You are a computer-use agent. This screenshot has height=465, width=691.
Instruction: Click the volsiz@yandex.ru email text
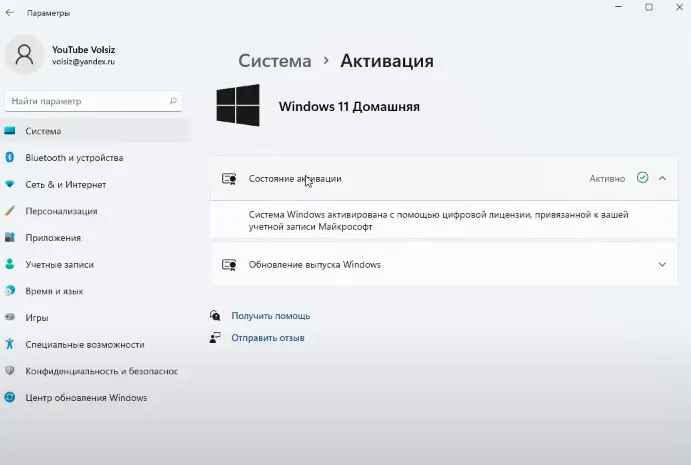pos(83,62)
